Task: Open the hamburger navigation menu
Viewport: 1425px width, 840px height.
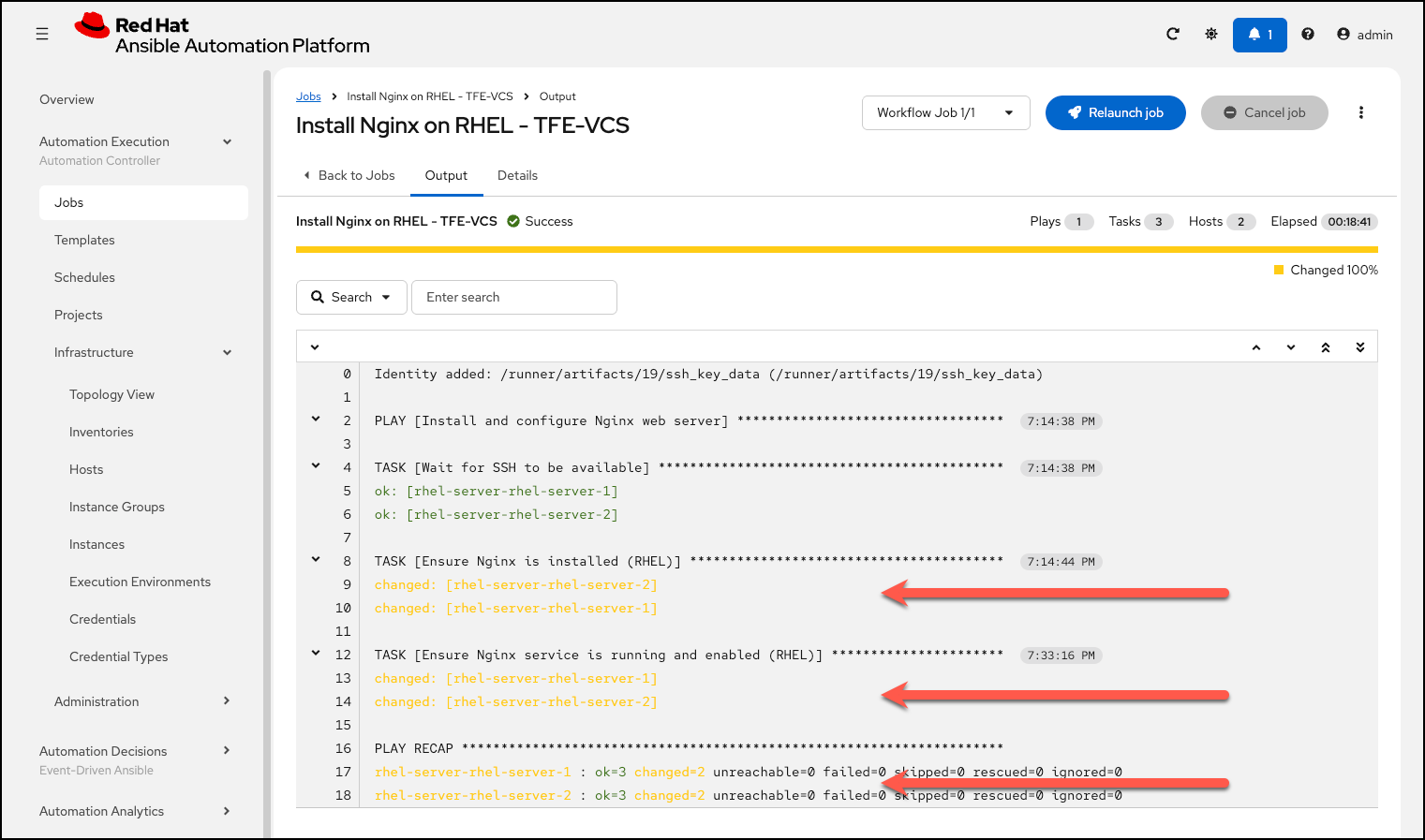Action: coord(42,34)
